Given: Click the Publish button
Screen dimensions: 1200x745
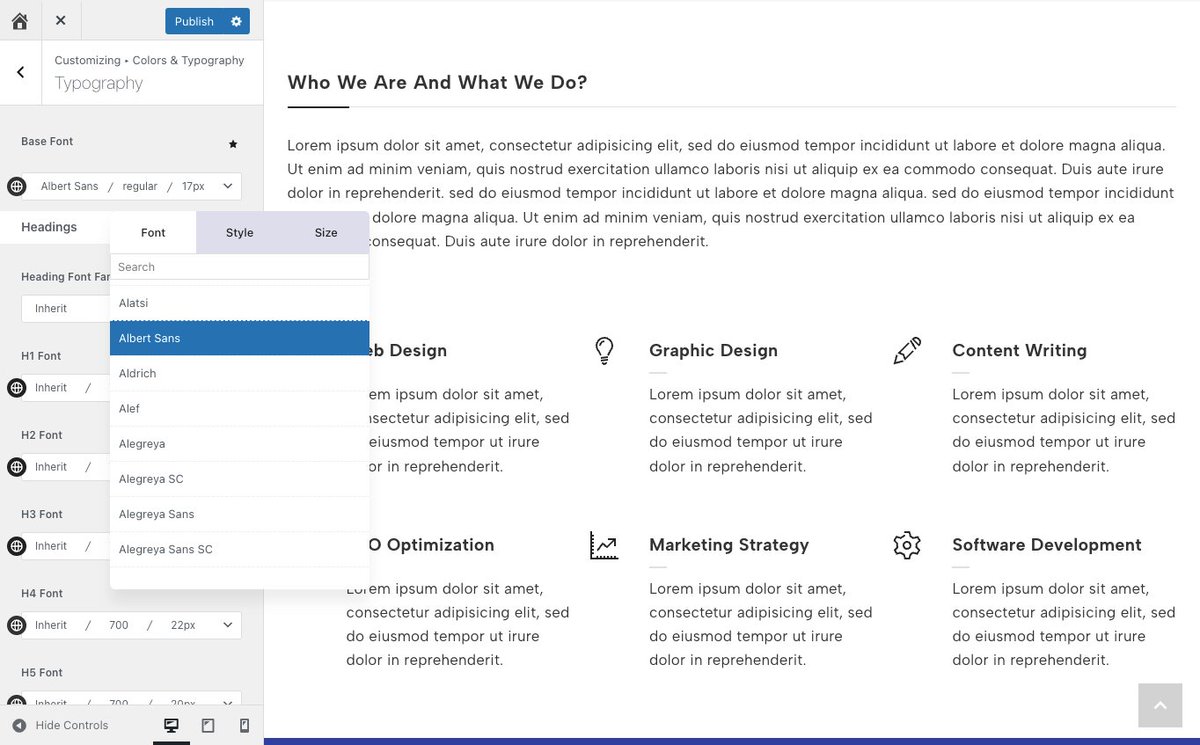Looking at the screenshot, I should [x=194, y=21].
